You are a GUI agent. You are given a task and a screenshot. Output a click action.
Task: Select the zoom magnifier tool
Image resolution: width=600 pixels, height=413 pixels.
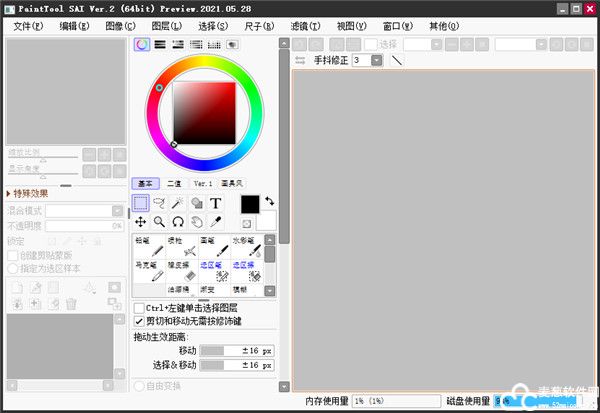(x=159, y=222)
